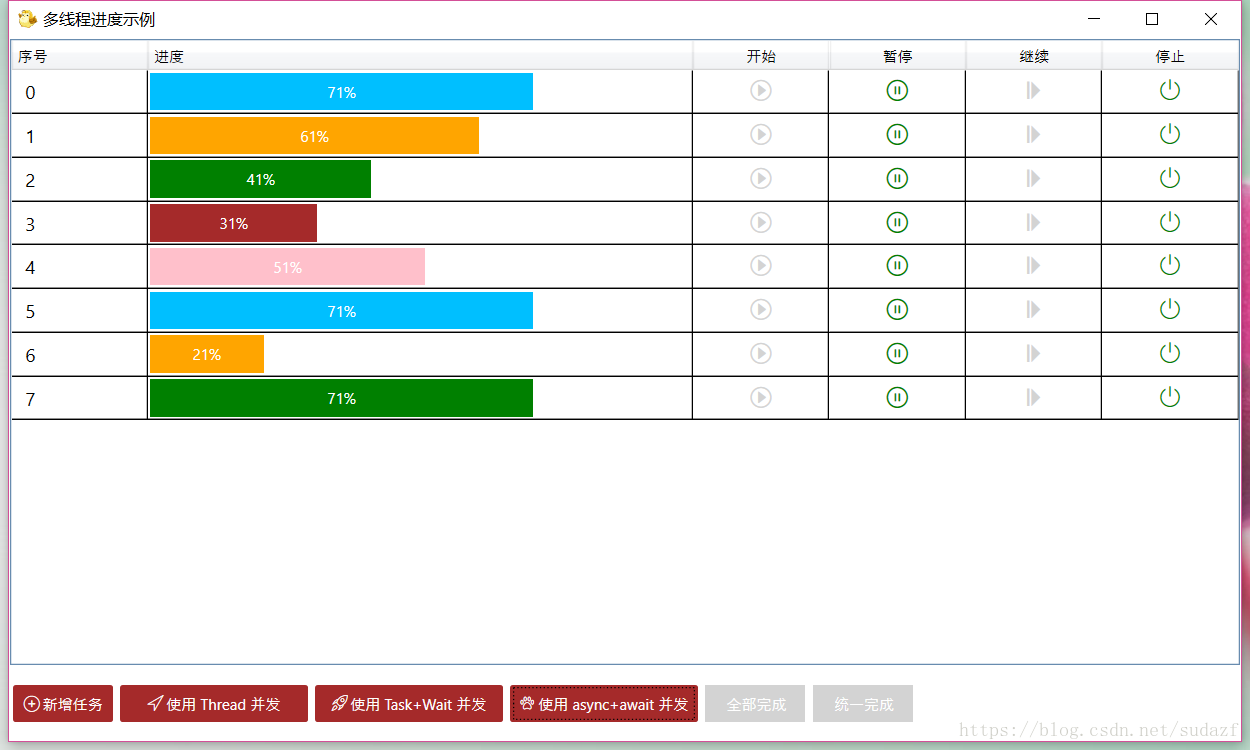Click the 开始 column header
The height and width of the screenshot is (750, 1250).
point(761,56)
